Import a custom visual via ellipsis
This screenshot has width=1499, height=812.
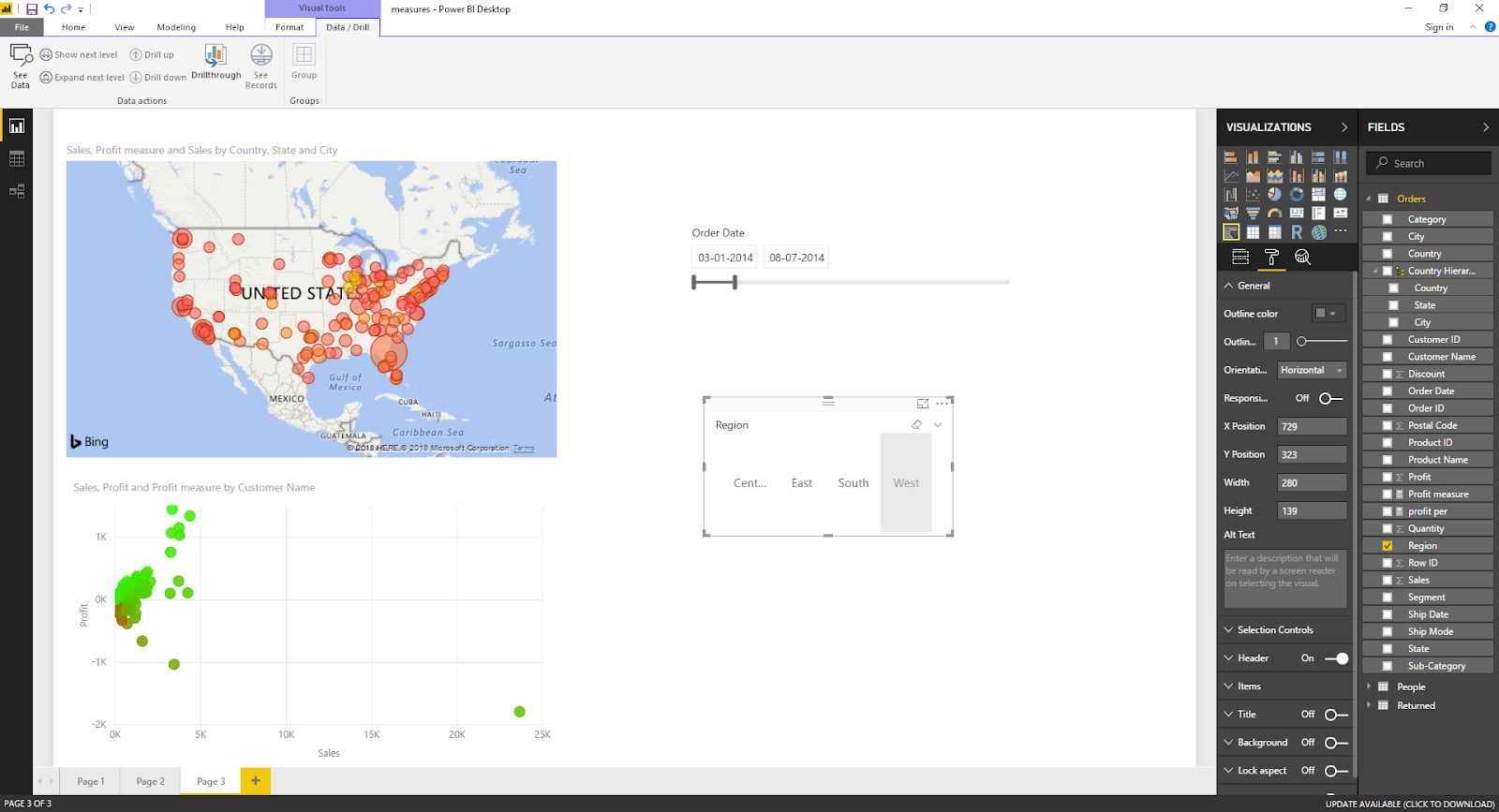(1341, 231)
